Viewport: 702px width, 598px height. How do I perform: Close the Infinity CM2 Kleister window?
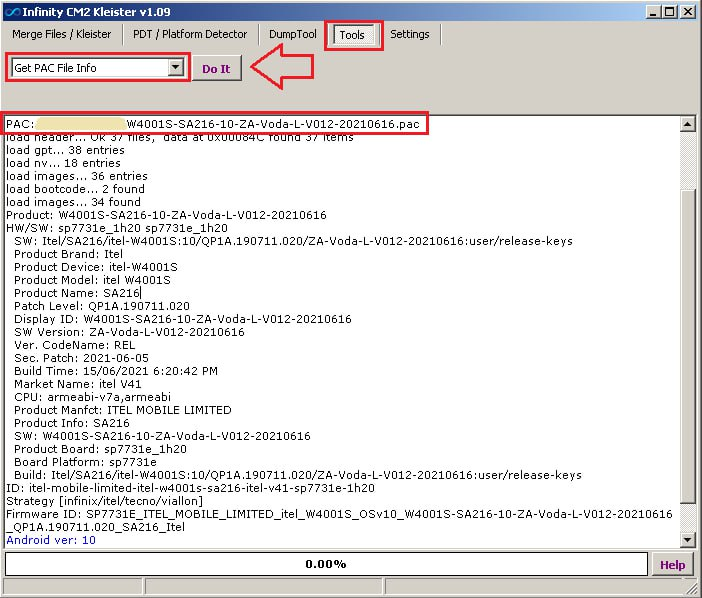[x=687, y=11]
